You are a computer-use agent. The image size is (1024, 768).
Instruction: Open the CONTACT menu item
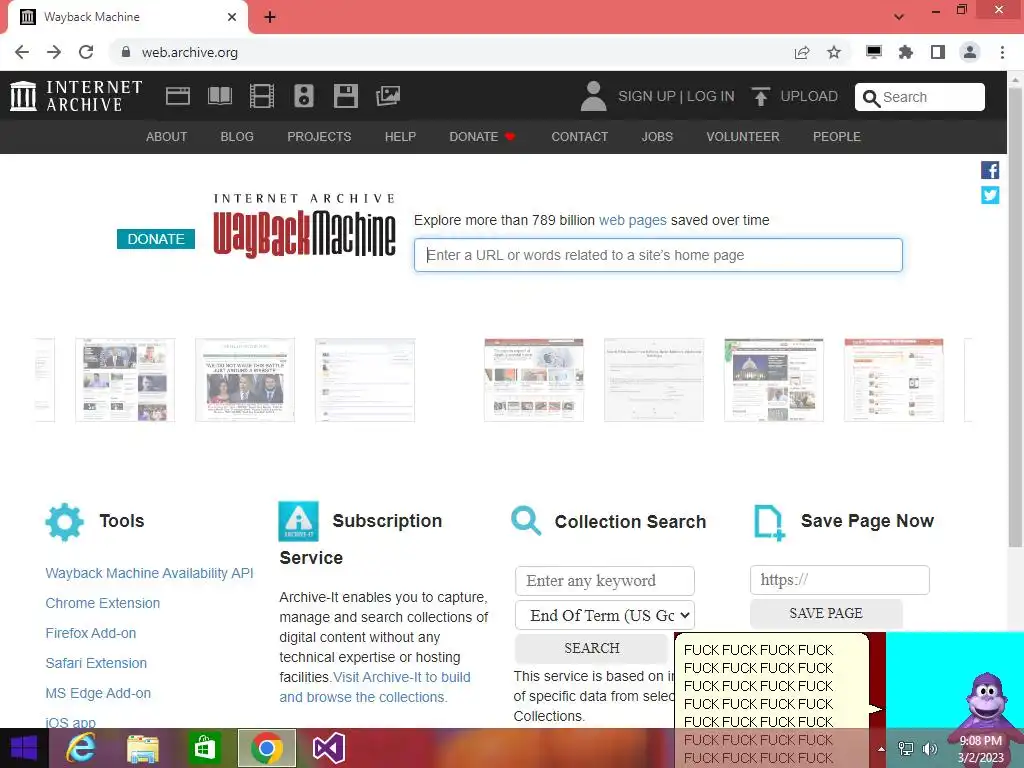tap(579, 136)
